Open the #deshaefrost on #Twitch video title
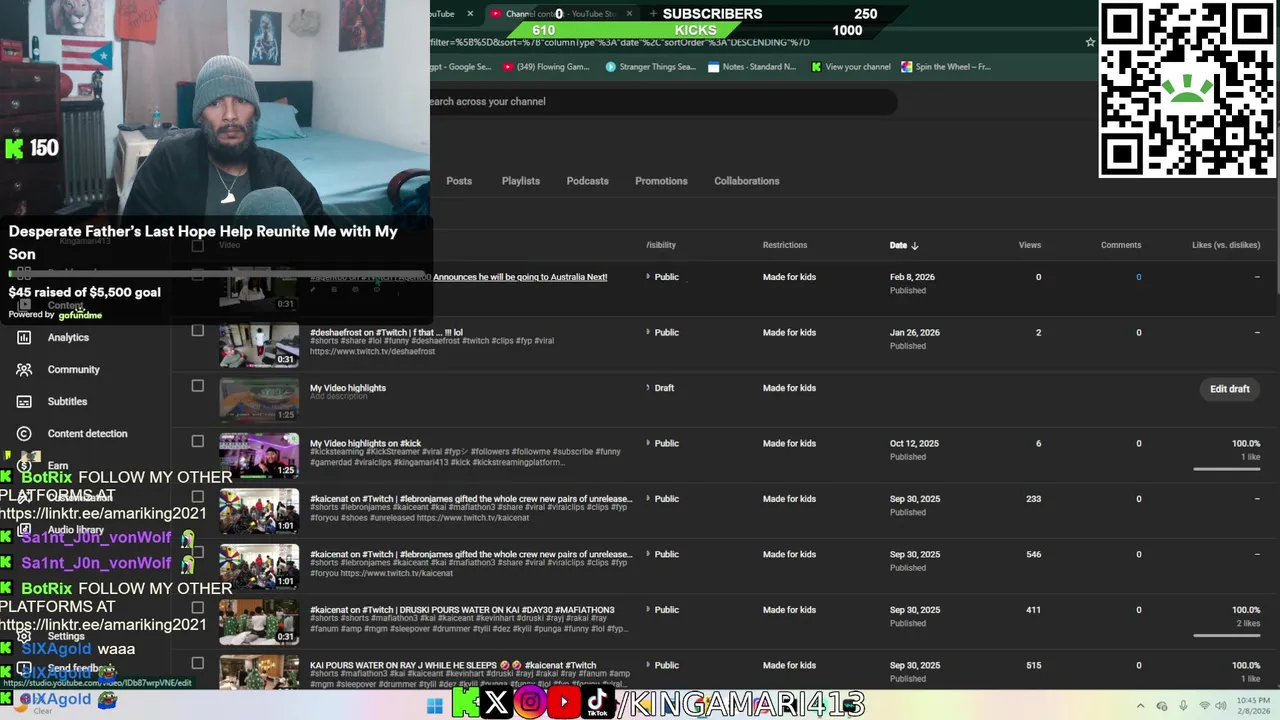1280x720 pixels. tap(386, 332)
